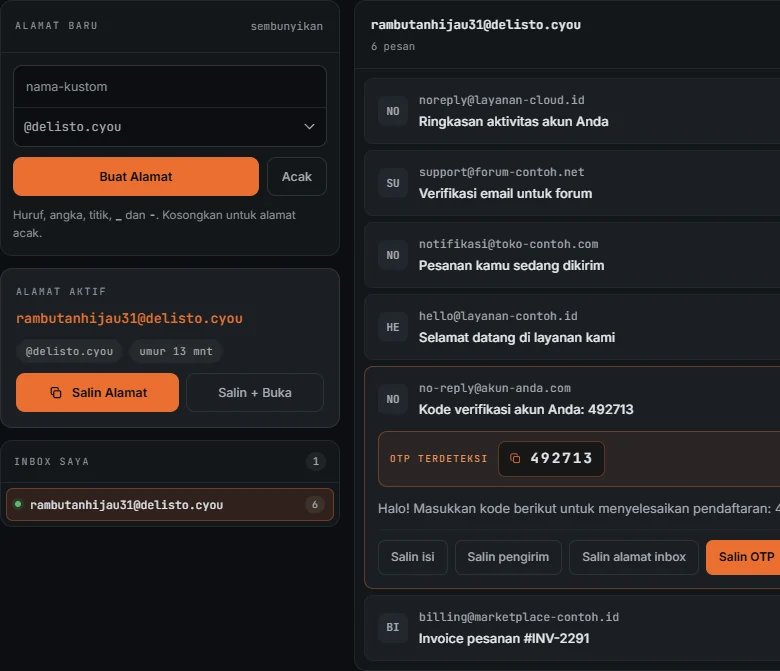Click message Kode verifikasi akun Anda: 492713
Image resolution: width=780 pixels, height=671 pixels.
pyautogui.click(x=526, y=409)
